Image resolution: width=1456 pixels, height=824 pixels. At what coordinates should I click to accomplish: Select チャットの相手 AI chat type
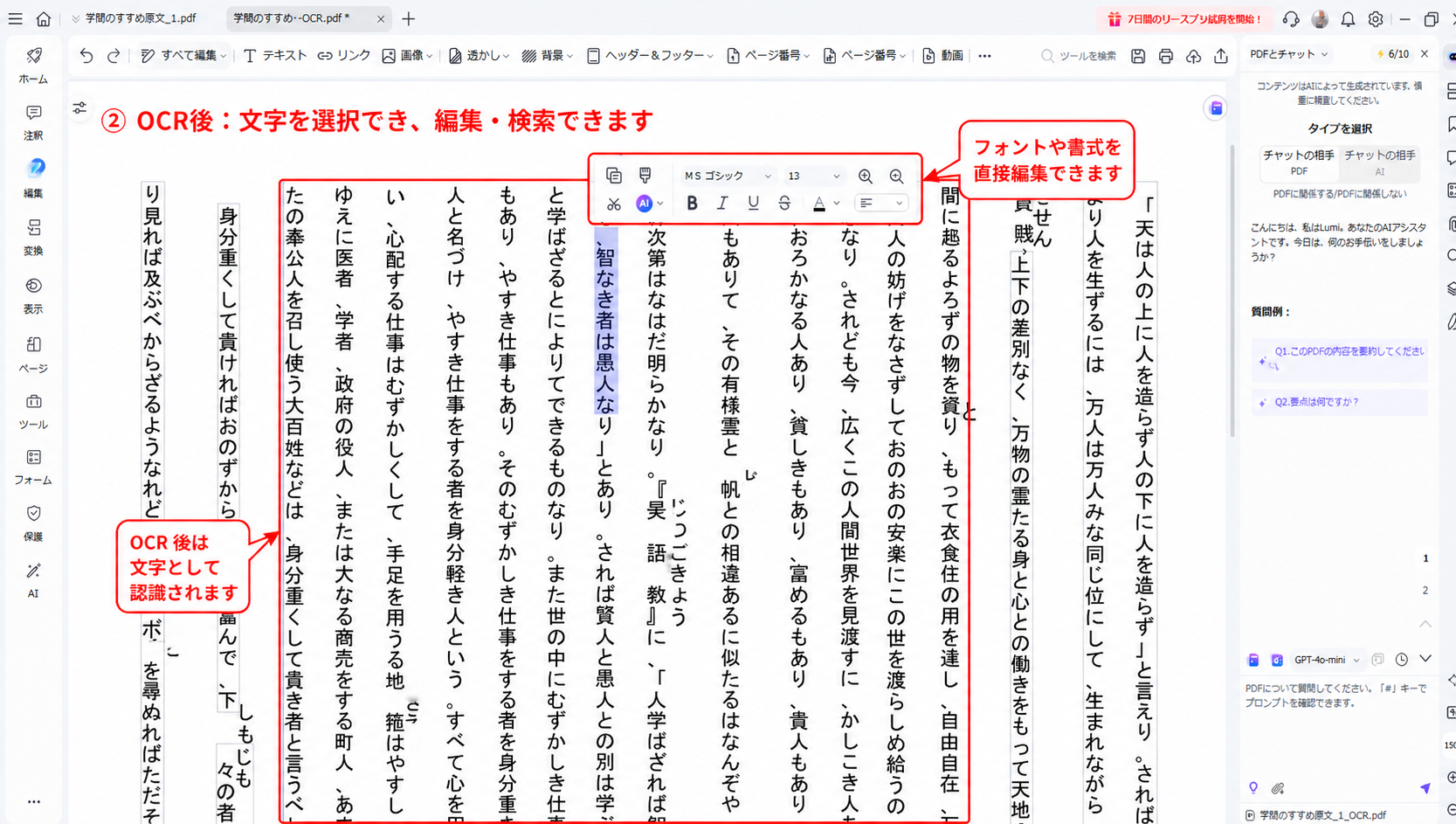(x=1380, y=162)
